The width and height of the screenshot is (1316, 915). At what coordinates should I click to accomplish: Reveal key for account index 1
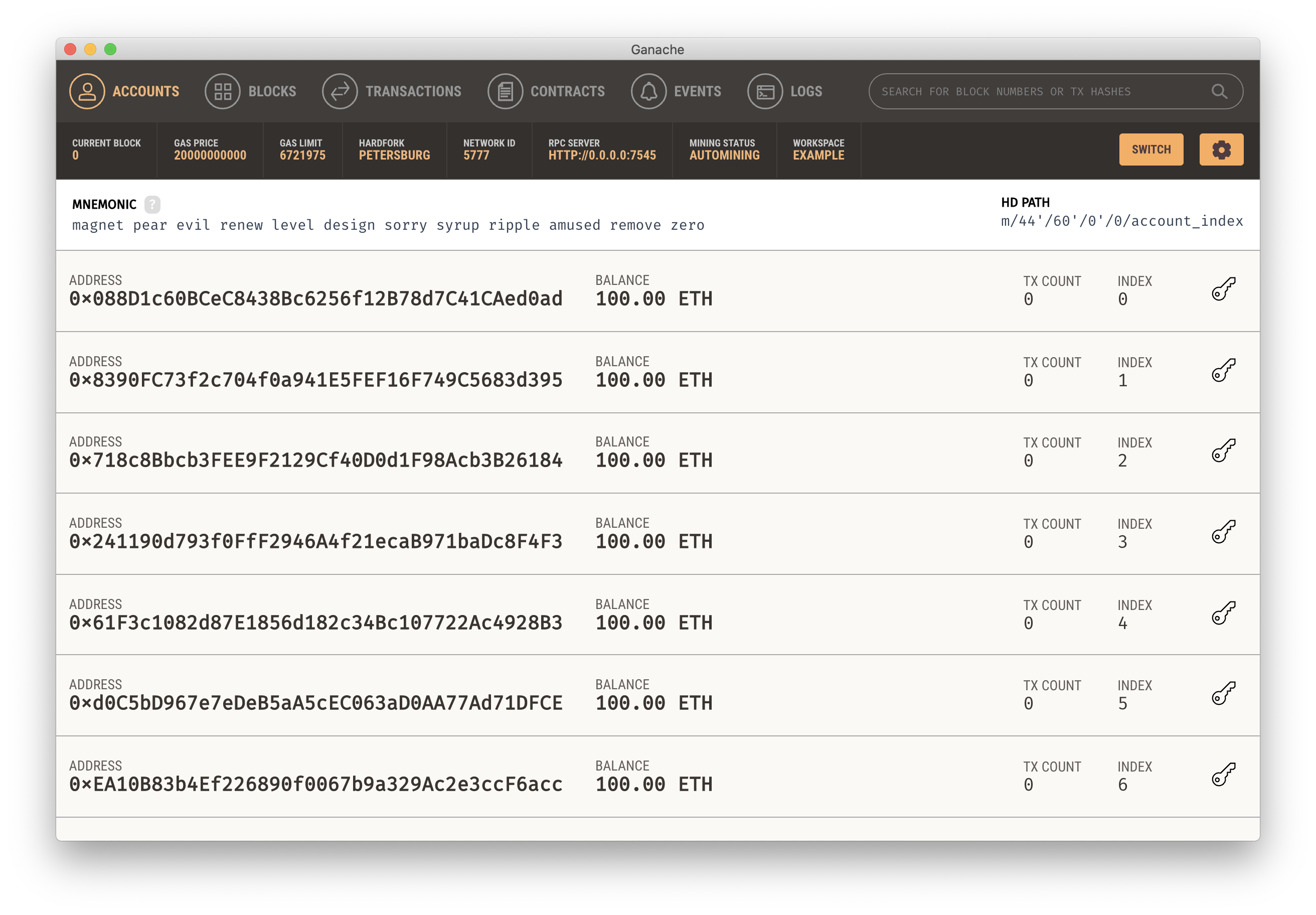[1223, 370]
